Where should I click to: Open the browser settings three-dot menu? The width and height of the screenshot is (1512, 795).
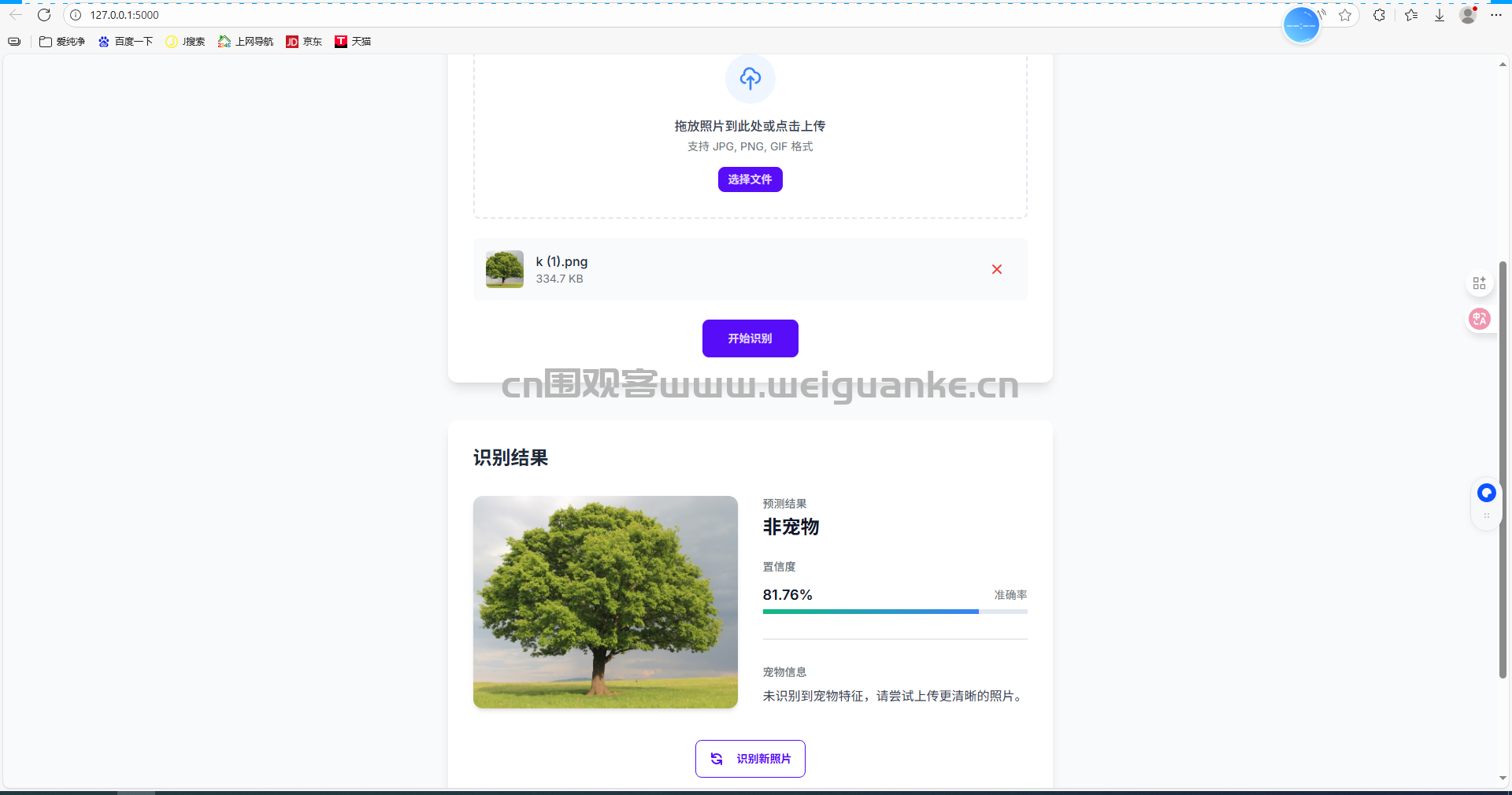click(1496, 15)
